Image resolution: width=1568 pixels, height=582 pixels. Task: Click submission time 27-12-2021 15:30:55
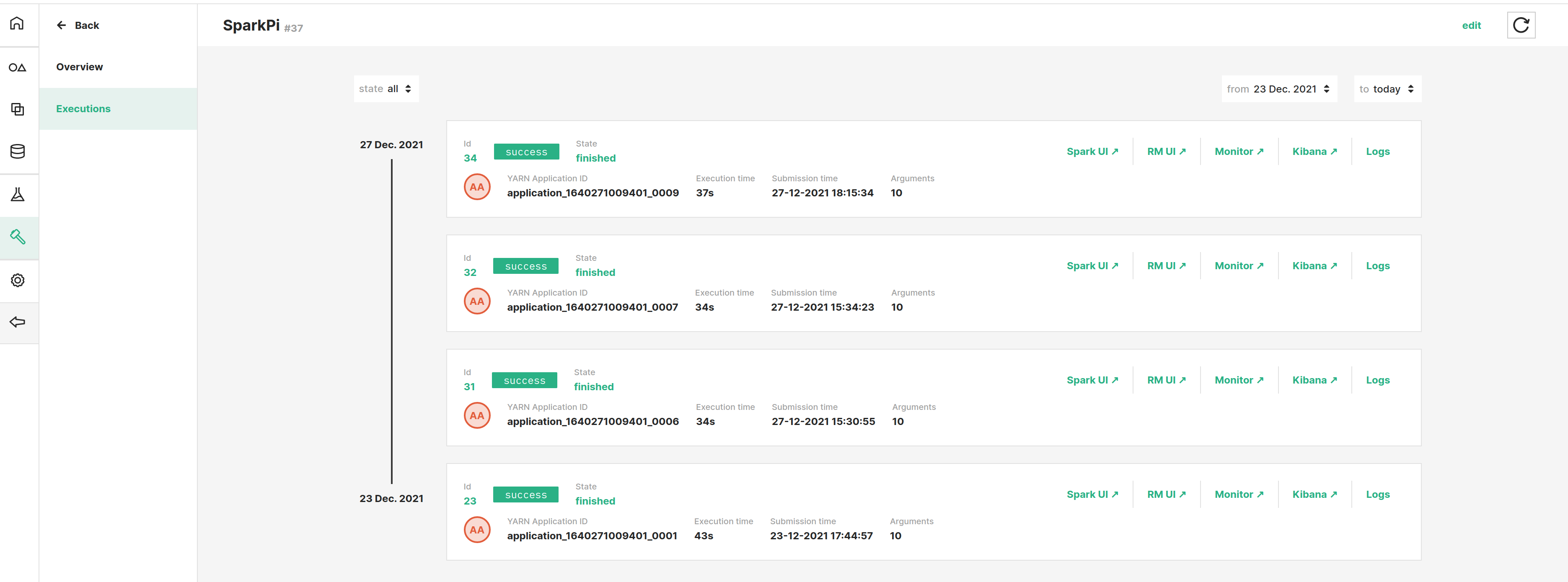click(823, 422)
